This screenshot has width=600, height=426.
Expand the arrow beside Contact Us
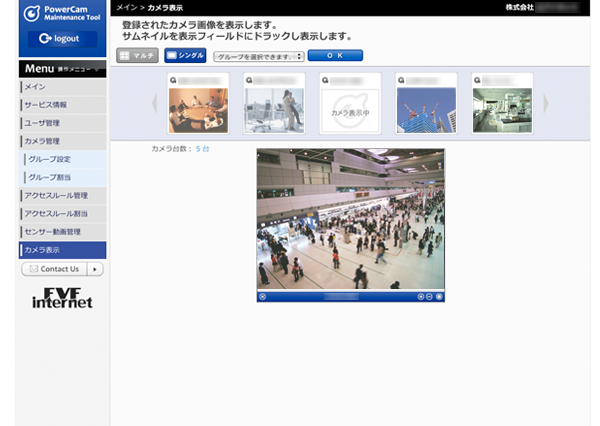(x=95, y=269)
